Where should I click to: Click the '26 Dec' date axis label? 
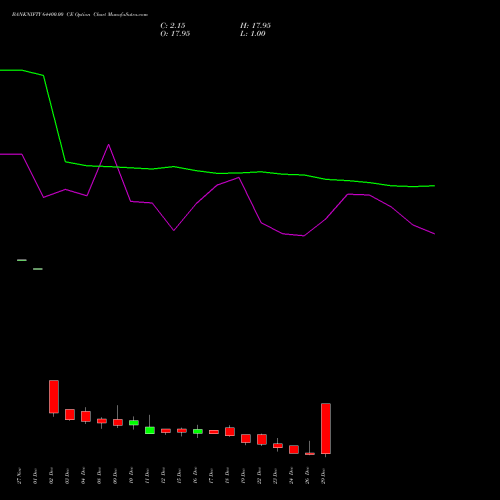[x=307, y=476]
